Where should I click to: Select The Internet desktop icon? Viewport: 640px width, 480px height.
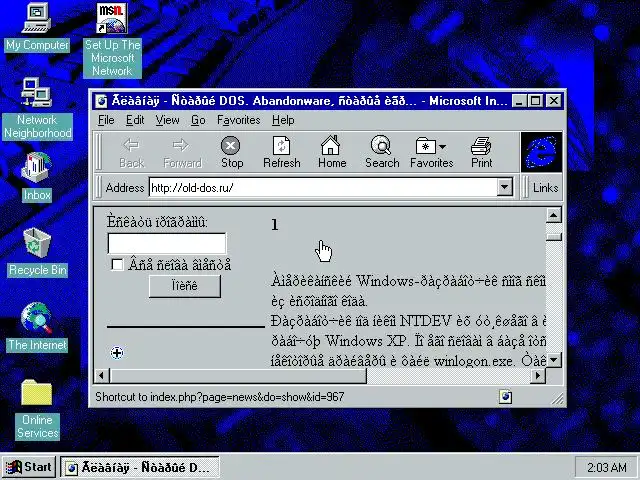37,327
